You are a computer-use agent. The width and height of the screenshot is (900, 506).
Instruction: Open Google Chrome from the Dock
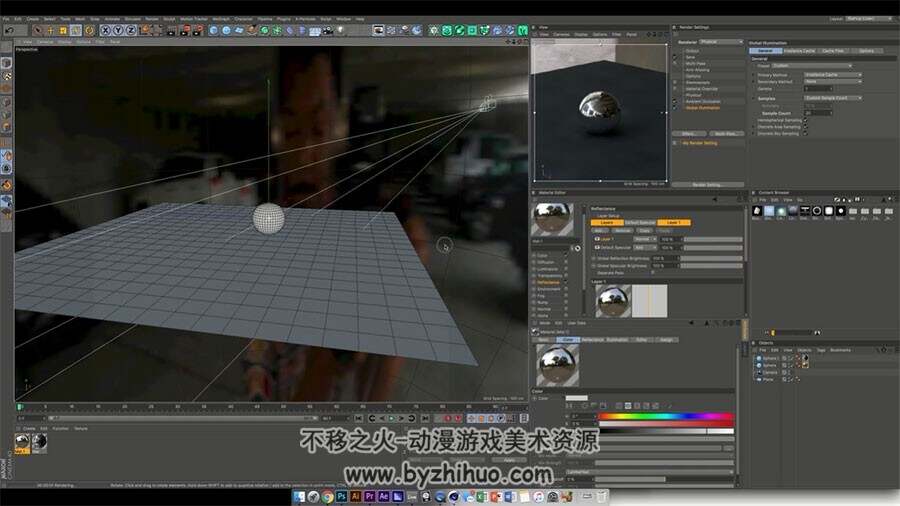point(327,496)
